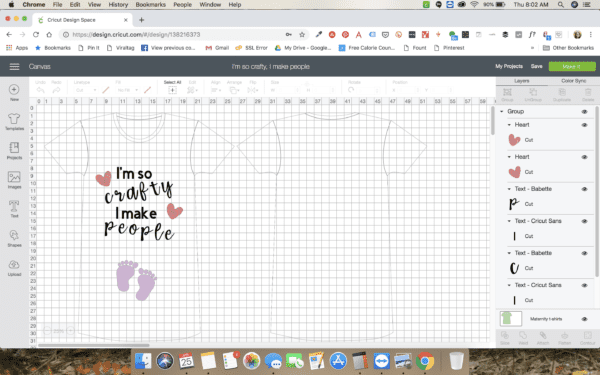The width and height of the screenshot is (600, 375).
Task: Open the Templates panel in left sidebar
Action: click(14, 121)
